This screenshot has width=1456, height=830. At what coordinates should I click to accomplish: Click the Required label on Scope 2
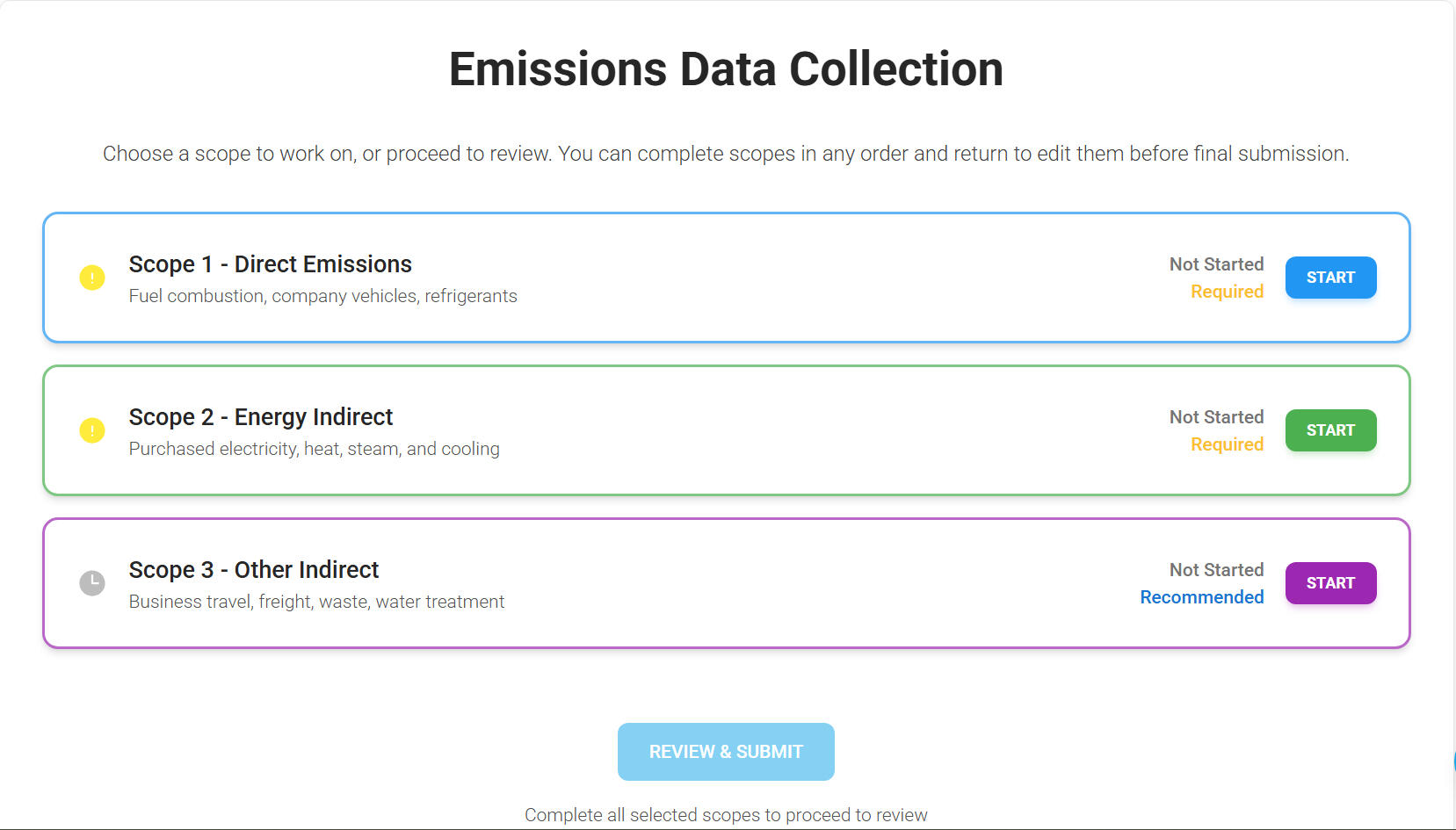(1227, 444)
